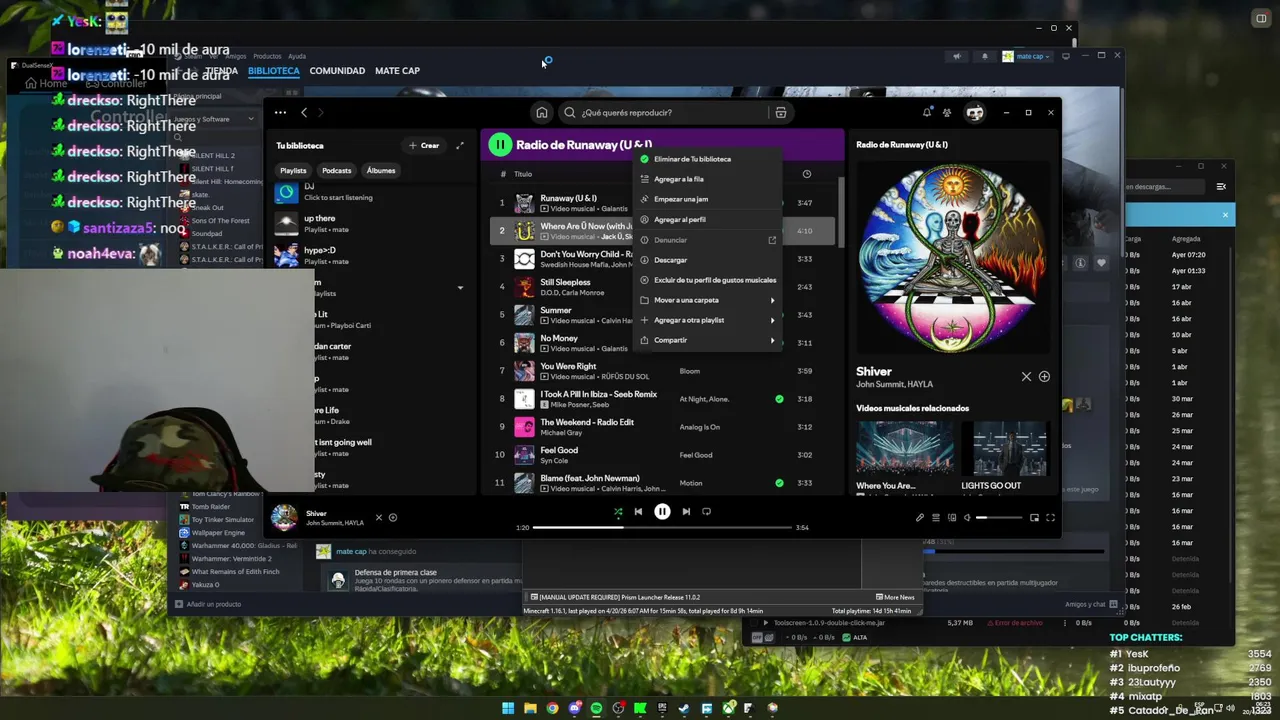The width and height of the screenshot is (1280, 720).
Task: Pause playback in the bottom player
Action: point(662,511)
